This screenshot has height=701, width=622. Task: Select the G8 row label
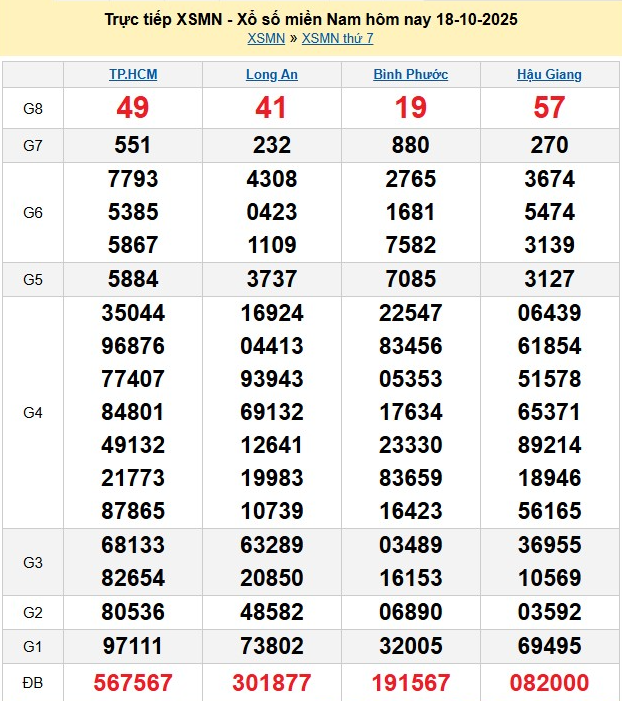[x=33, y=108]
